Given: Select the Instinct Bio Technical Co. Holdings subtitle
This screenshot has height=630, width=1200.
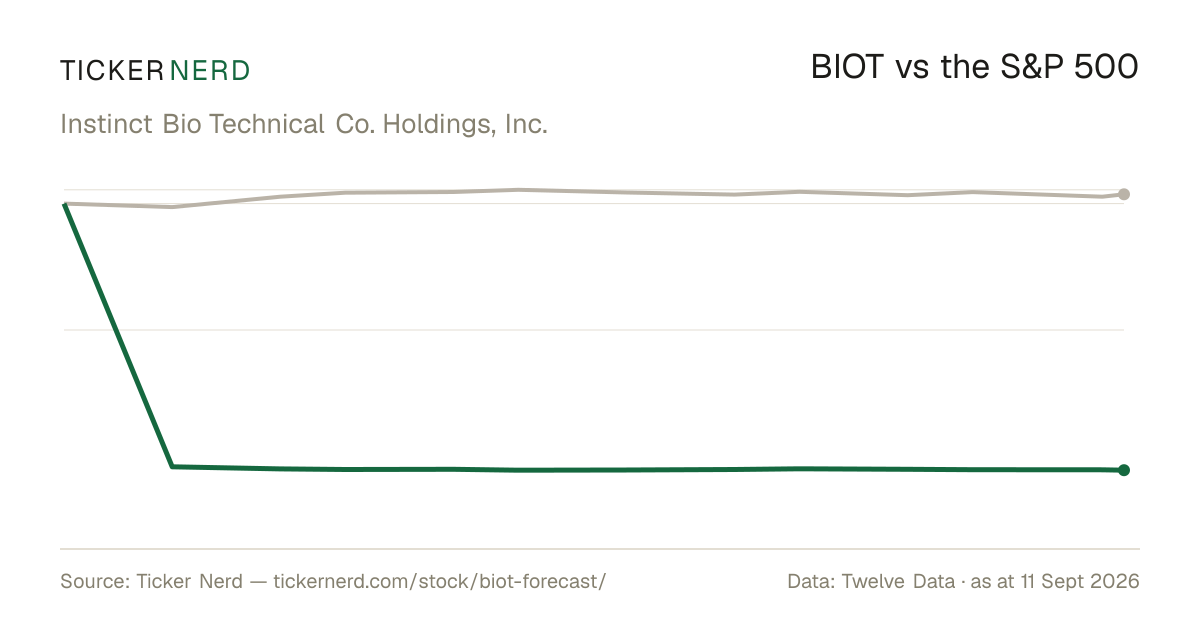Looking at the screenshot, I should pyautogui.click(x=304, y=125).
